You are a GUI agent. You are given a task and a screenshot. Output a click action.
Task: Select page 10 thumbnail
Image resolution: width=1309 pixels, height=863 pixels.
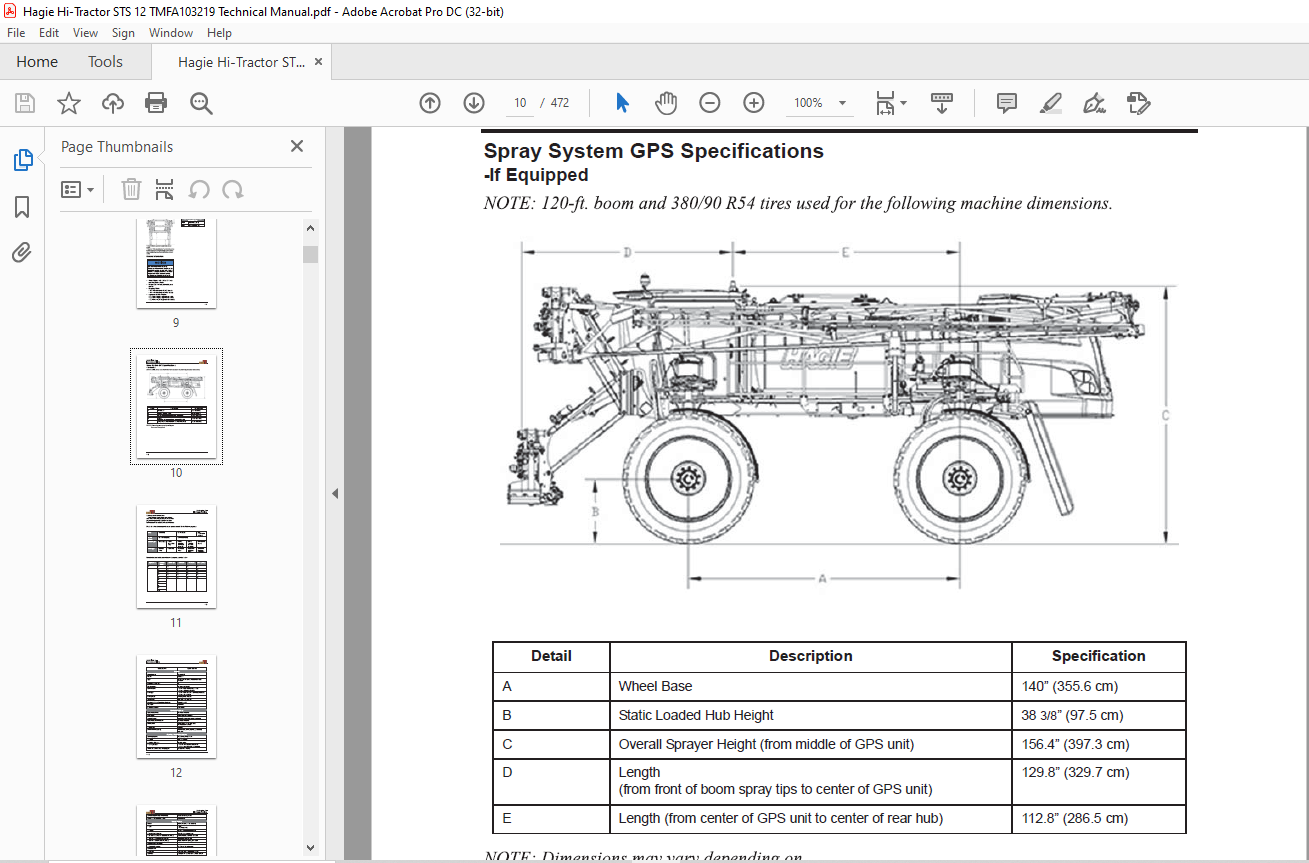[176, 405]
